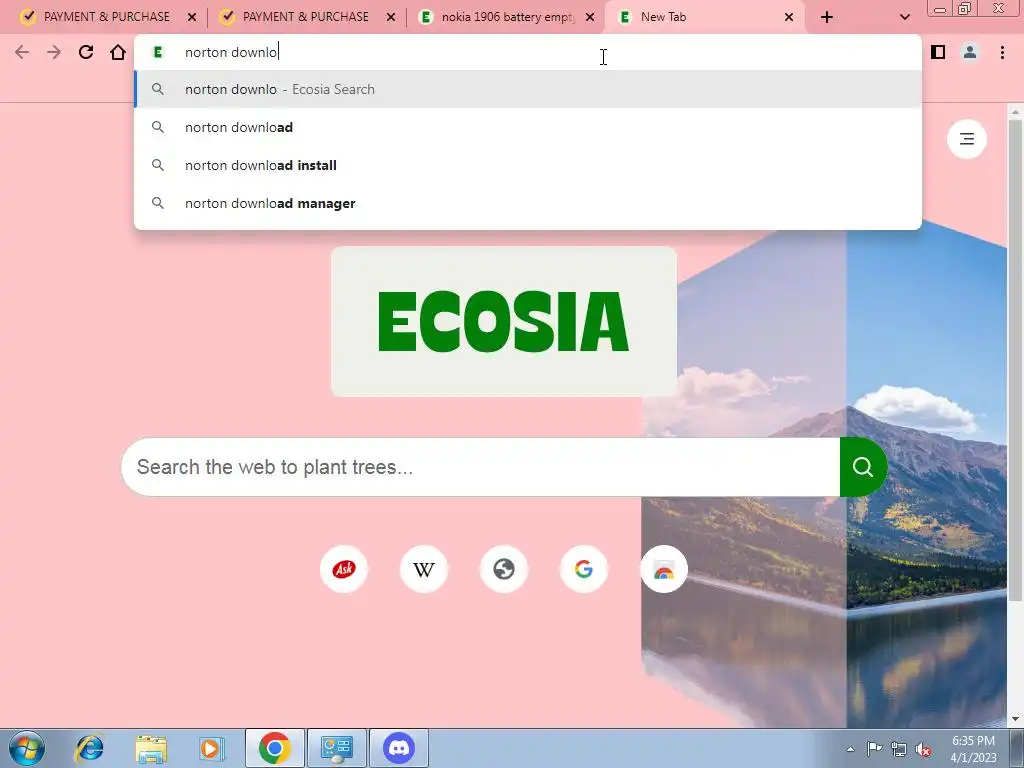Image resolution: width=1024 pixels, height=768 pixels.
Task: Click the page vertical scrollbar
Action: [x=1015, y=359]
